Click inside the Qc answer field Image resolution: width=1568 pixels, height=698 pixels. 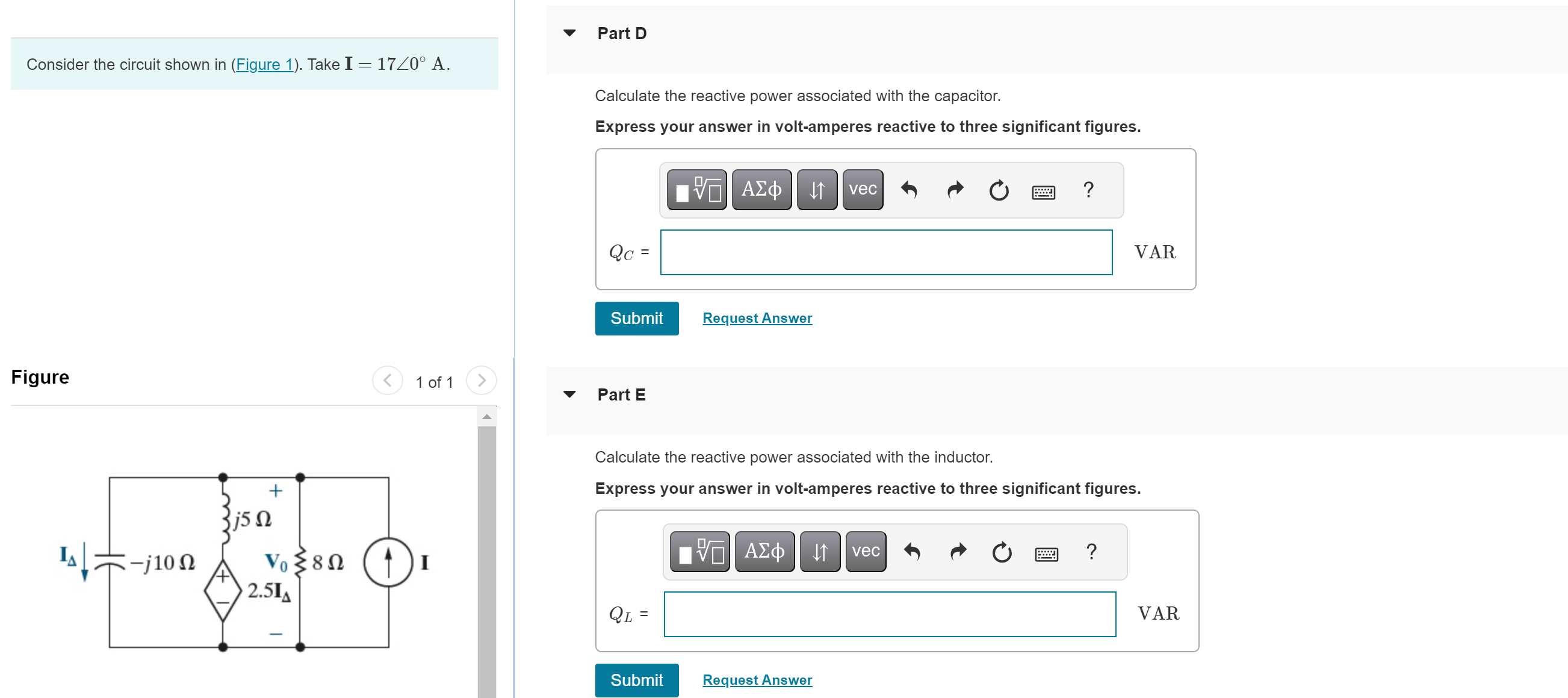(x=884, y=252)
